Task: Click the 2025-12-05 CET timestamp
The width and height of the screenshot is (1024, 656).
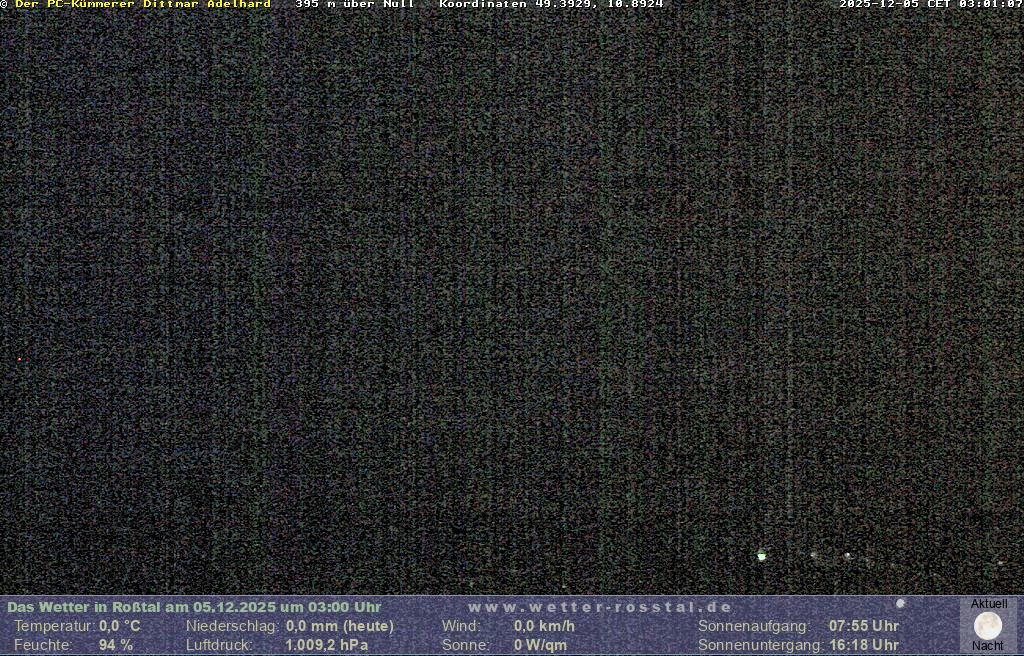Action: 930,4
